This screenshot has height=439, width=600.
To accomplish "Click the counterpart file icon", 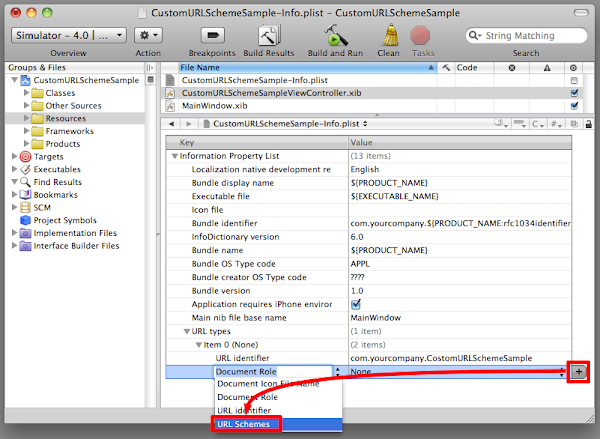I will pyautogui.click(x=574, y=124).
